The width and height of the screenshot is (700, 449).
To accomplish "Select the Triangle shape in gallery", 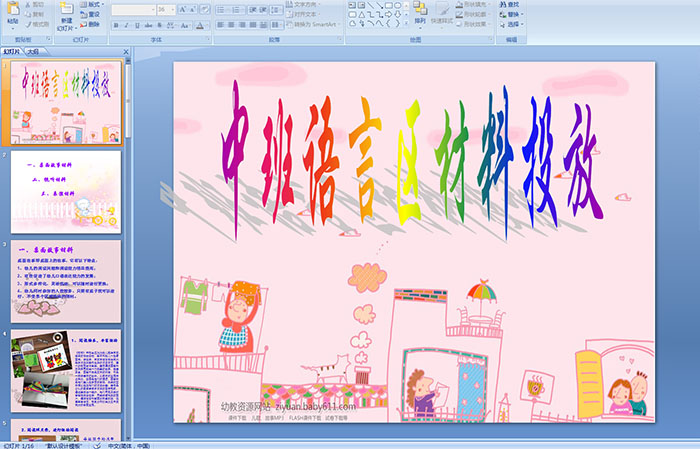I will coord(362,14).
